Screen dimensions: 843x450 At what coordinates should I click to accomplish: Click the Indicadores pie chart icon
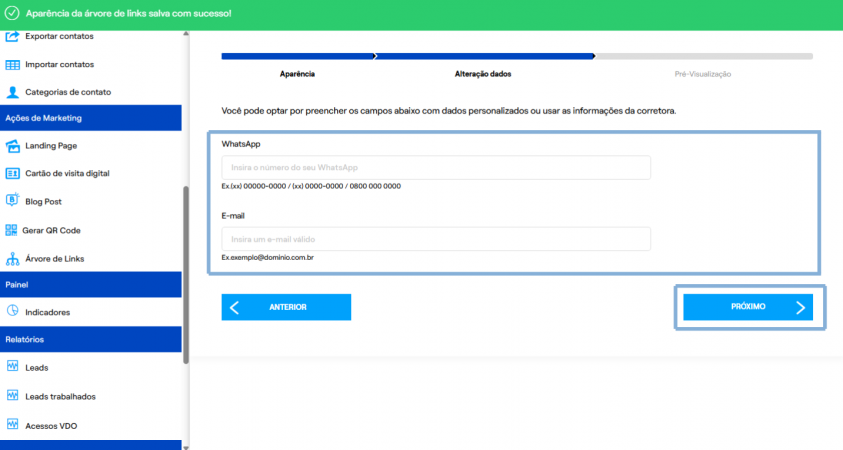coord(12,311)
